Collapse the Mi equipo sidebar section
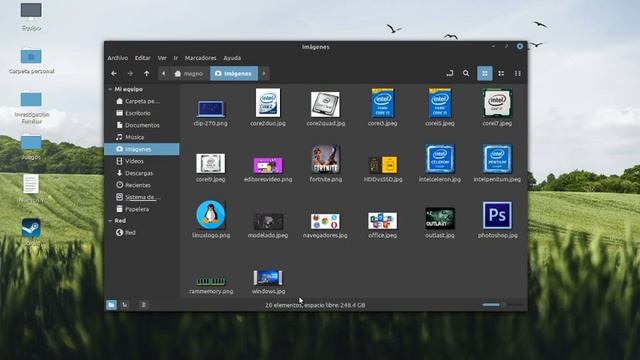640x360 pixels. tap(110, 89)
